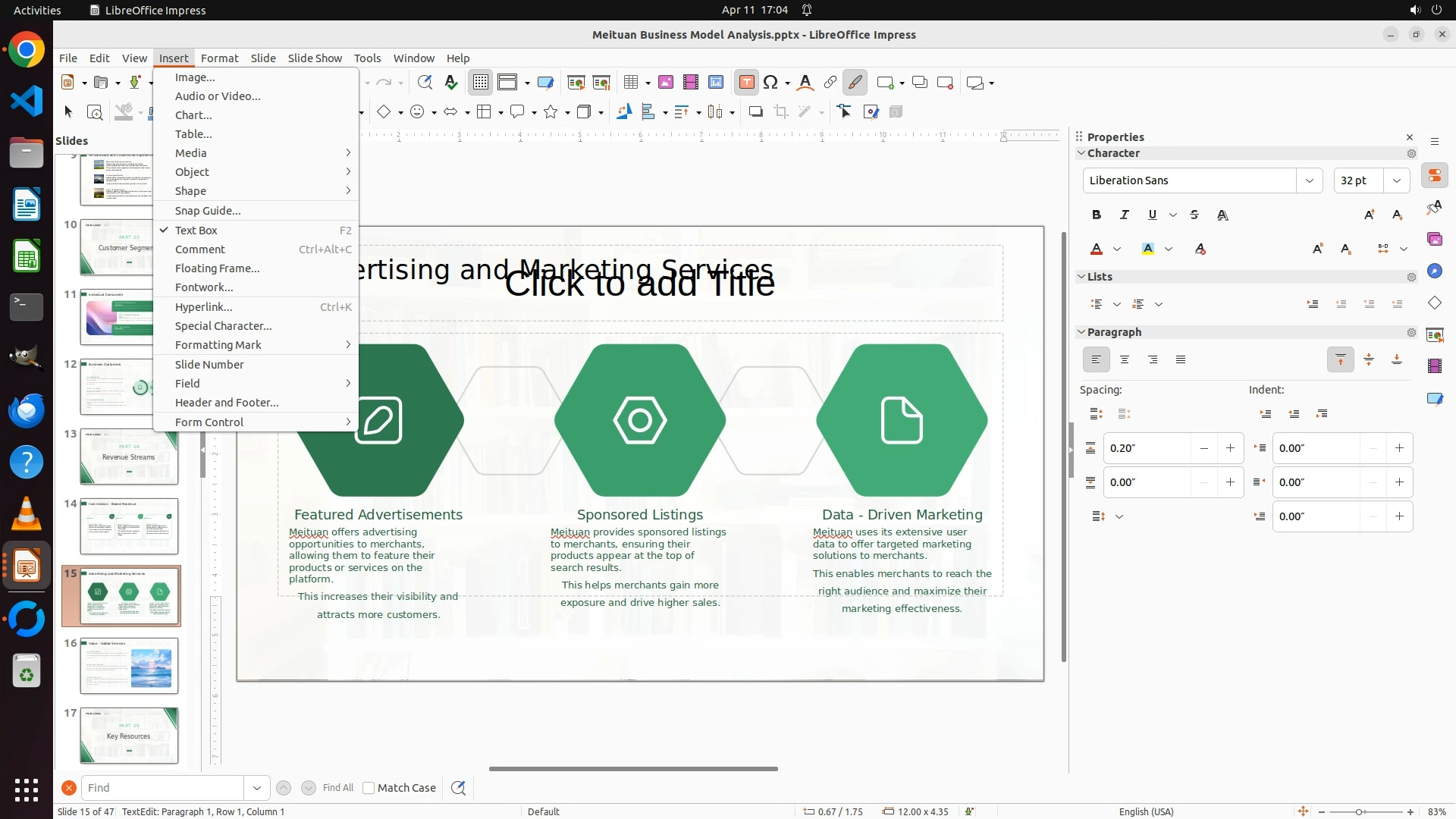Toggle the display grid toolbar icon

(481, 83)
